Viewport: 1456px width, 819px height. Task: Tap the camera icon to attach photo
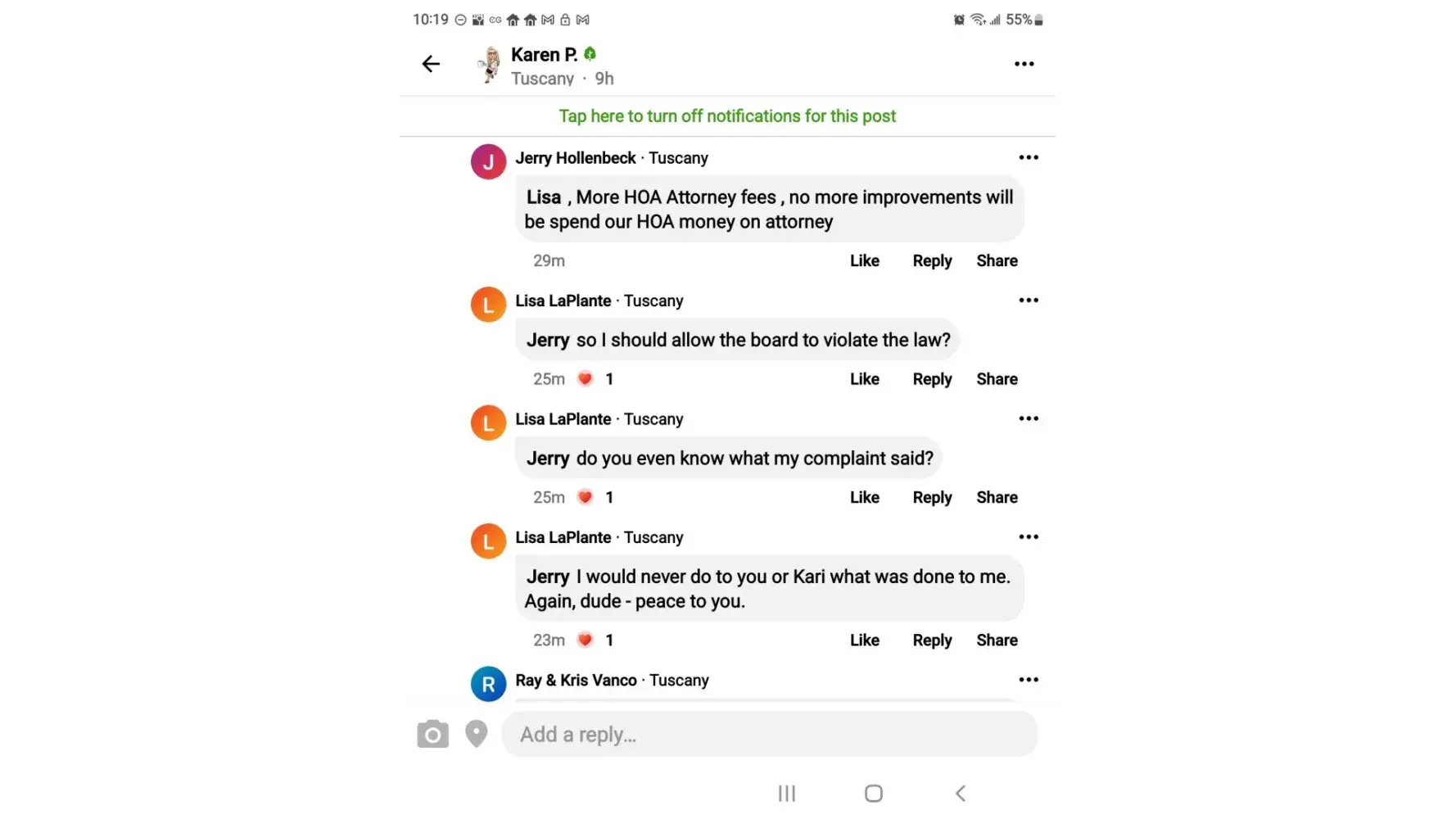pos(432,735)
